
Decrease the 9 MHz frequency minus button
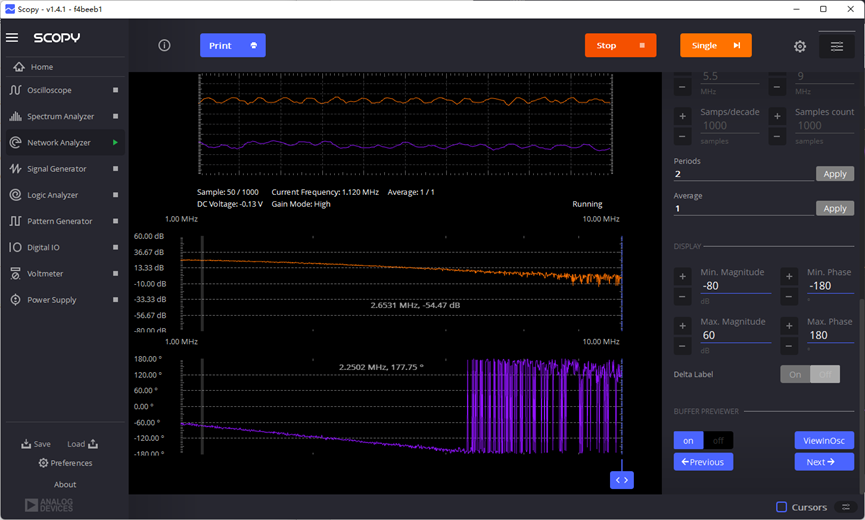coord(777,87)
